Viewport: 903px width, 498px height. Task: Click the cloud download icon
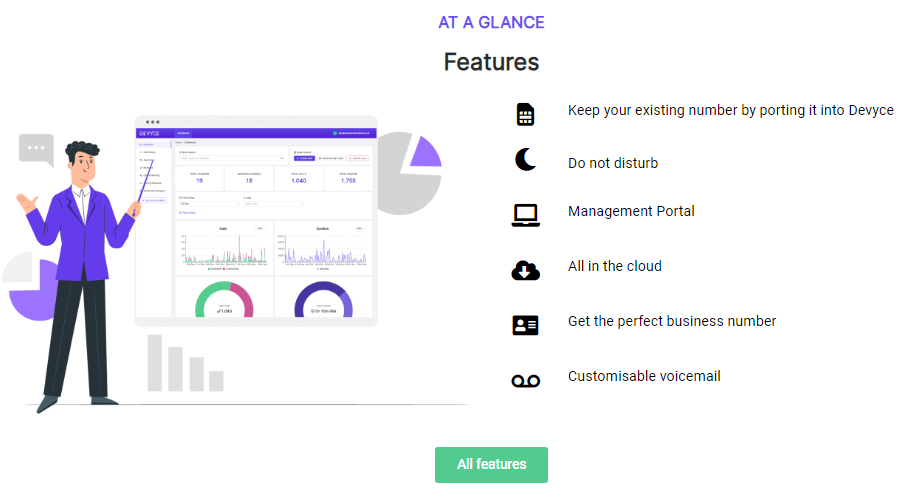pos(525,269)
